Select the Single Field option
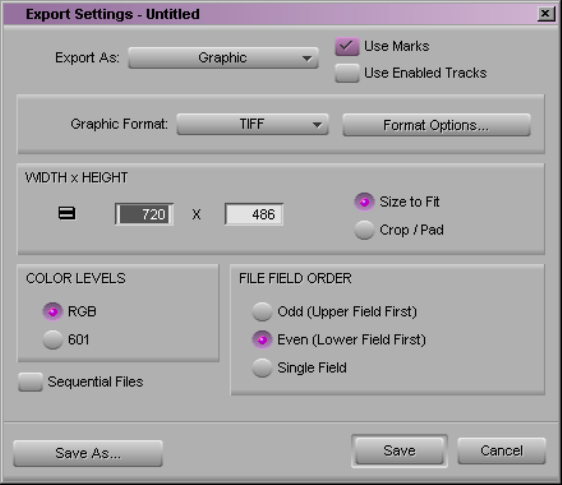Image resolution: width=562 pixels, height=485 pixels. (262, 368)
